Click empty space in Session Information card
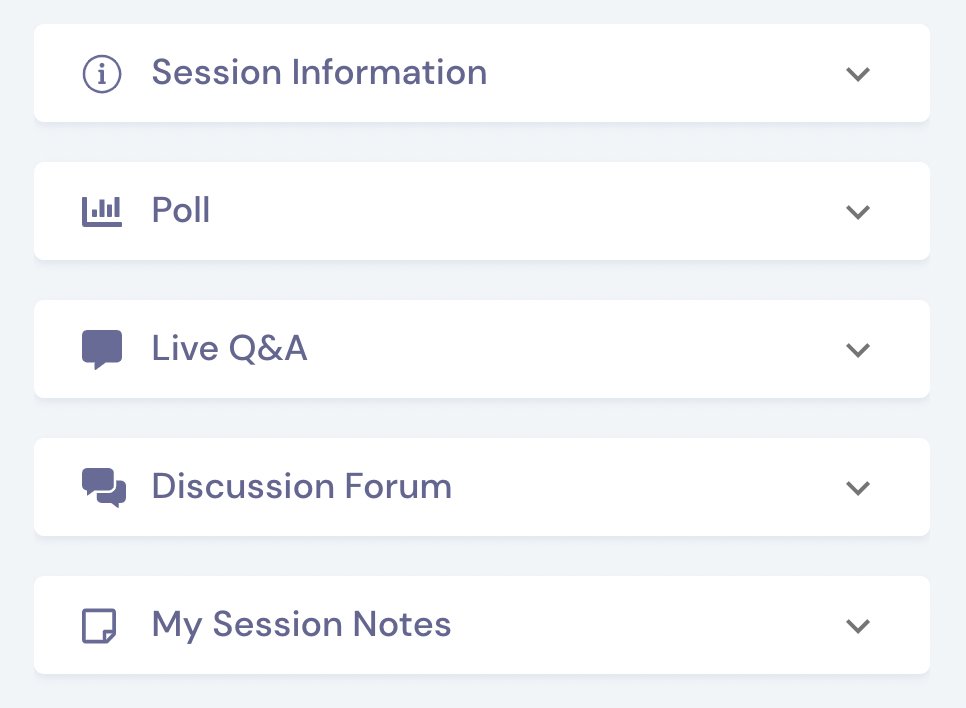The image size is (966, 708). [x=665, y=73]
